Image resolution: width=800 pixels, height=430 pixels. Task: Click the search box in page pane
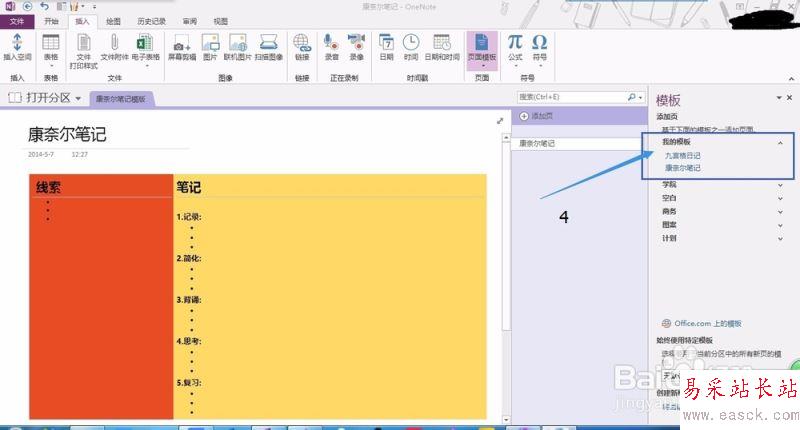point(572,97)
